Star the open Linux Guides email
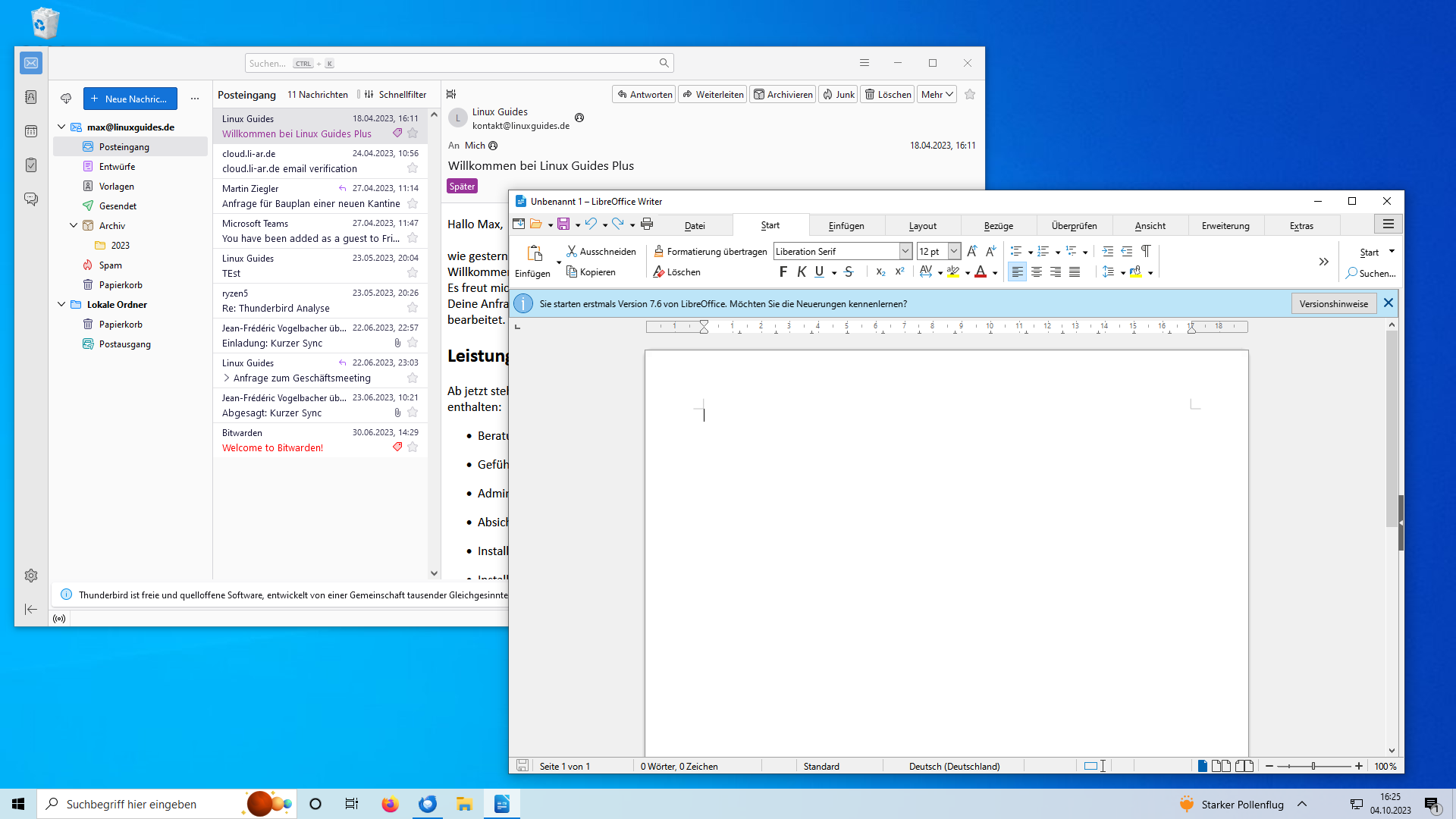The width and height of the screenshot is (1456, 819). click(x=970, y=95)
